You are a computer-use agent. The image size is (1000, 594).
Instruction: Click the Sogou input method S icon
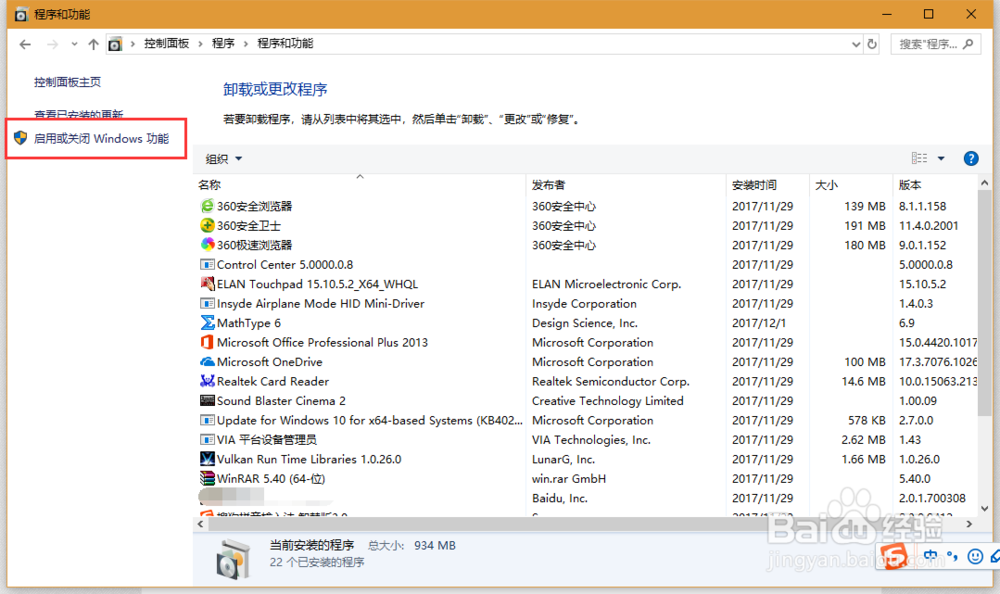894,556
